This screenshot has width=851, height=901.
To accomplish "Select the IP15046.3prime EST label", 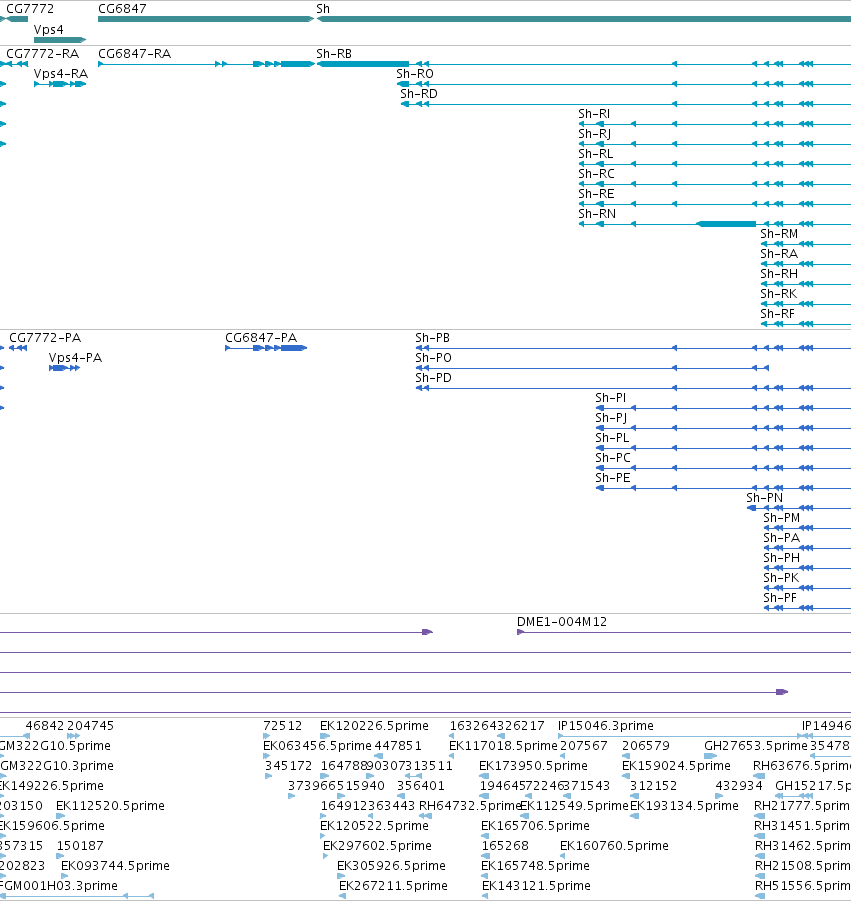I will [x=606, y=726].
